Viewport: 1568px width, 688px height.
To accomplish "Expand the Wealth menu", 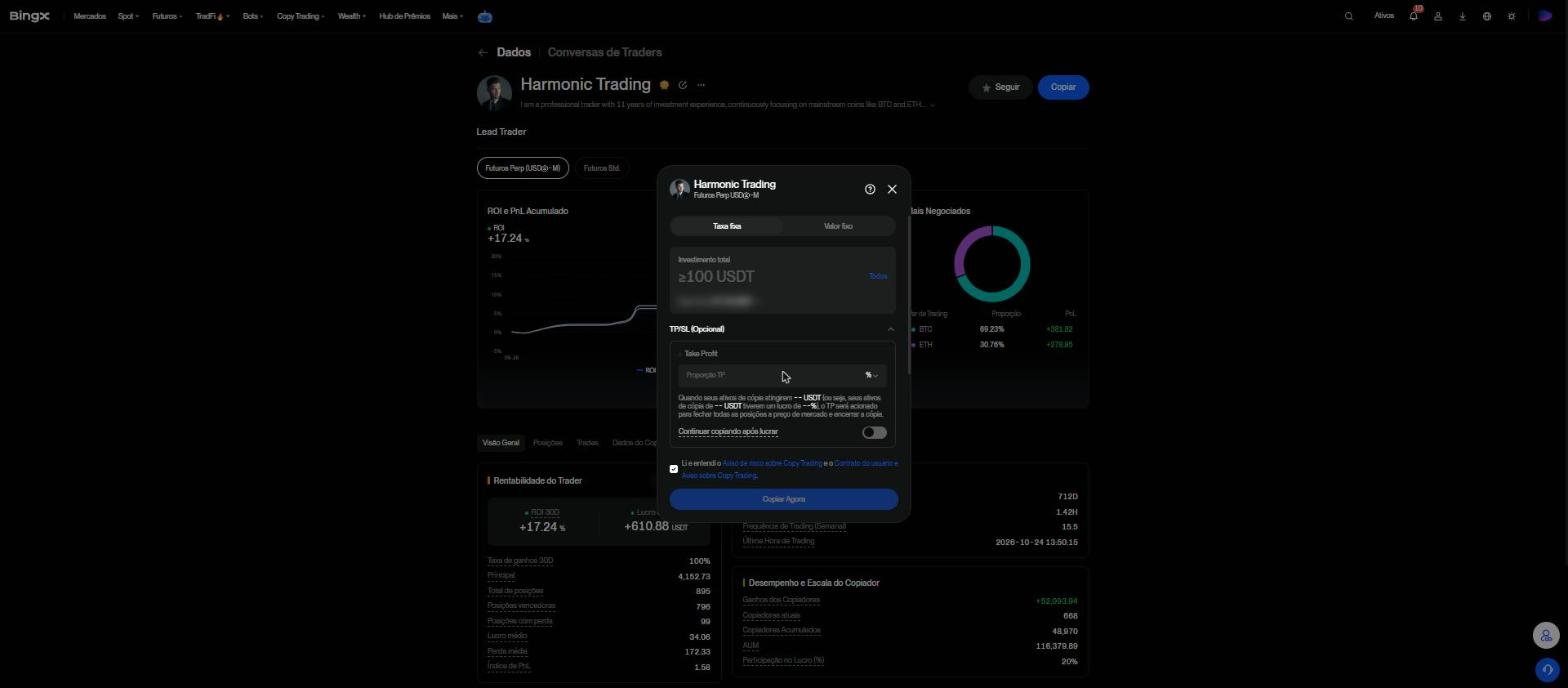I will click(x=351, y=16).
